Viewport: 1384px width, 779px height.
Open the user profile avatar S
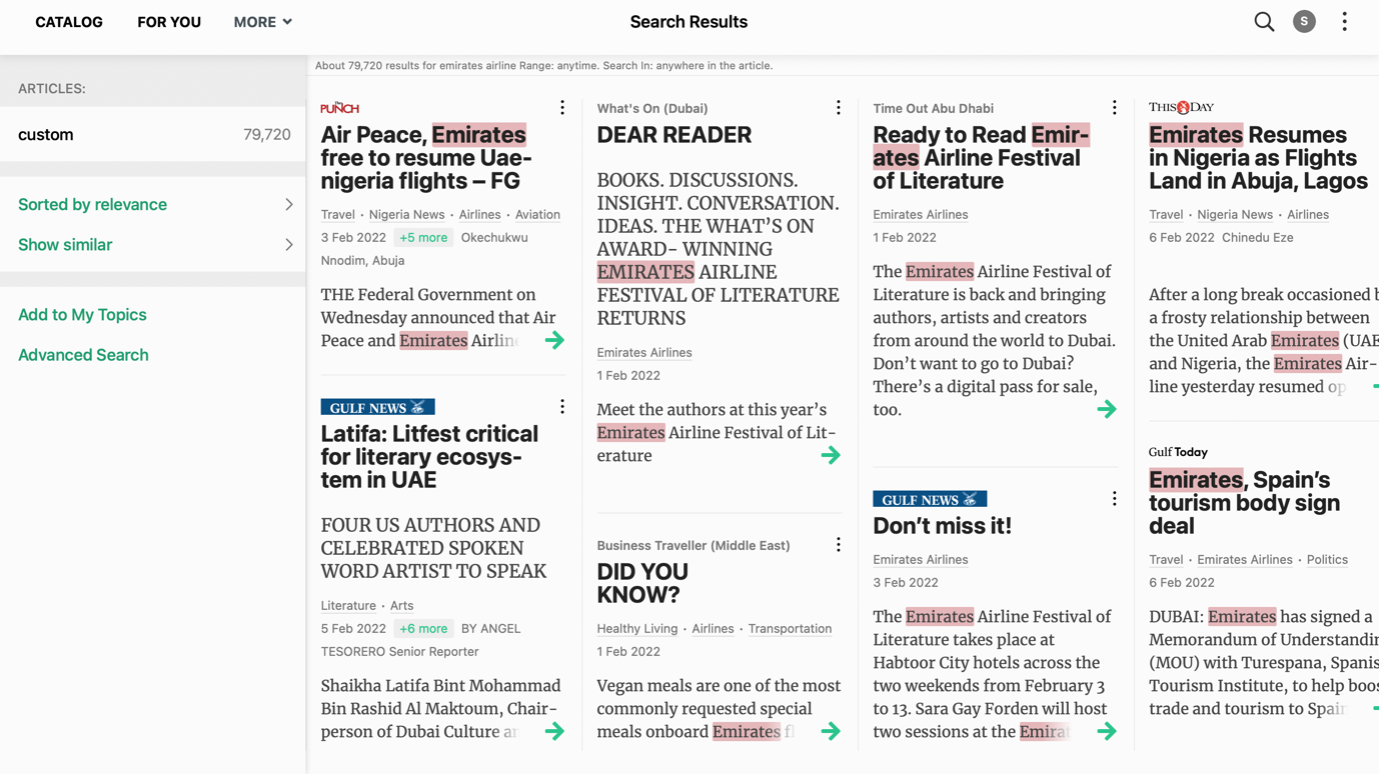[1304, 22]
